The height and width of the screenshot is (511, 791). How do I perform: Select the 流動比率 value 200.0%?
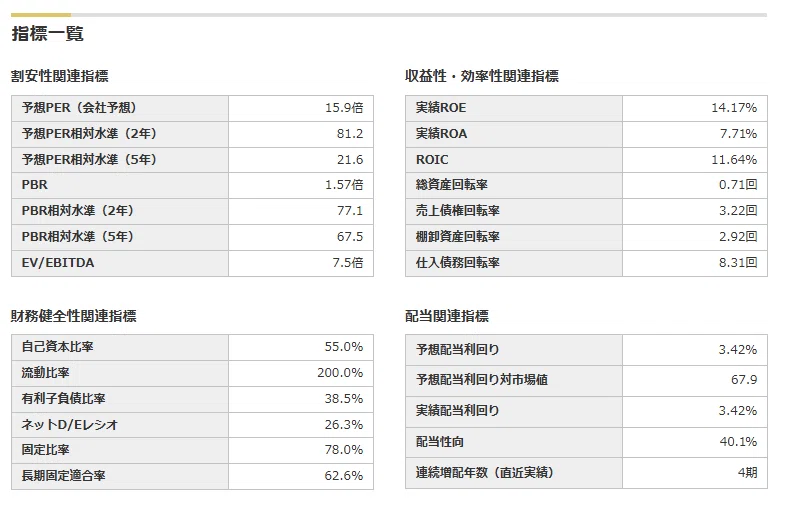pos(340,372)
